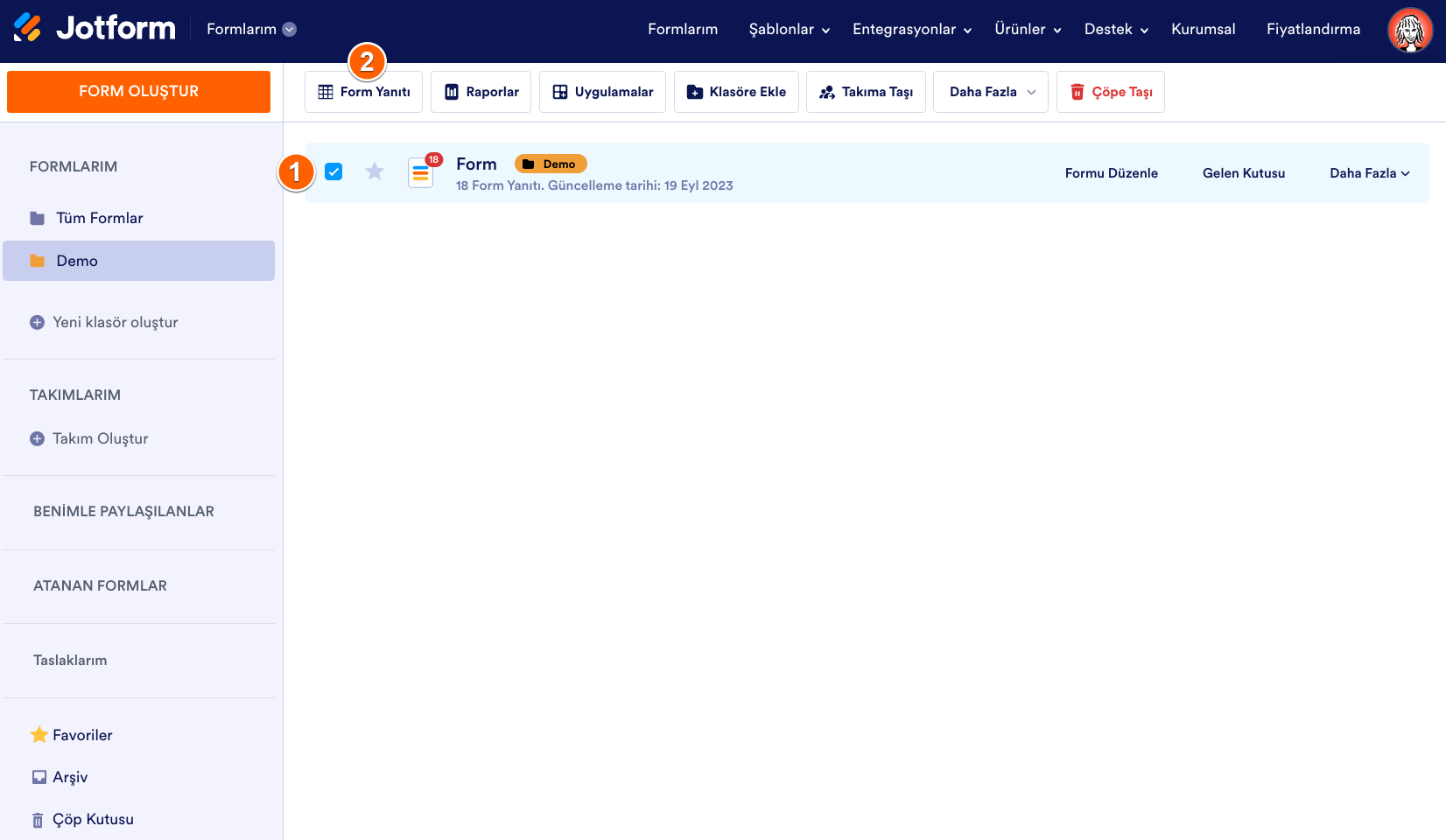Open Favoriler in sidebar

(x=82, y=735)
